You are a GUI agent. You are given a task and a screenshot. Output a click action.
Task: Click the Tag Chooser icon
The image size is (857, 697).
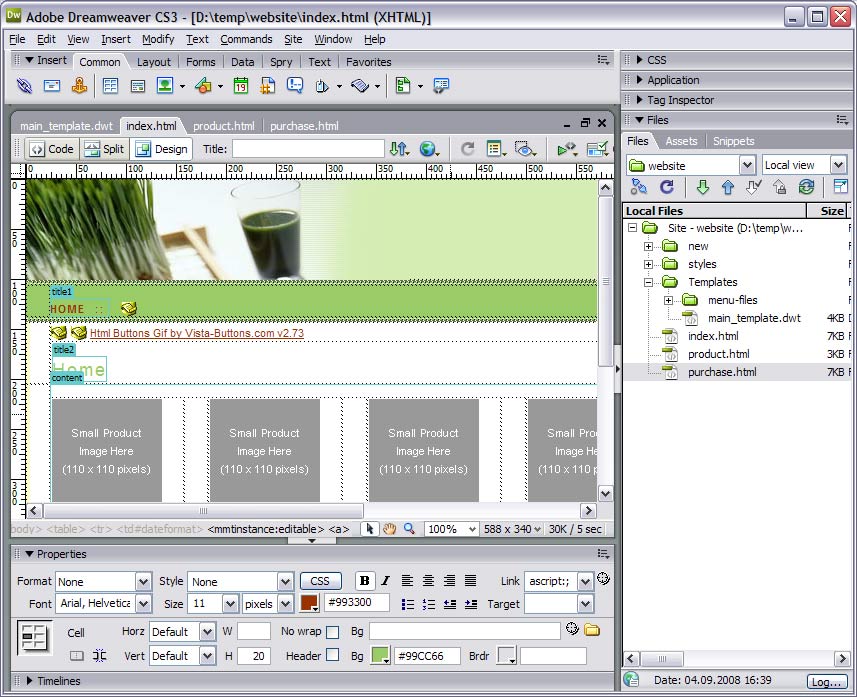click(441, 86)
